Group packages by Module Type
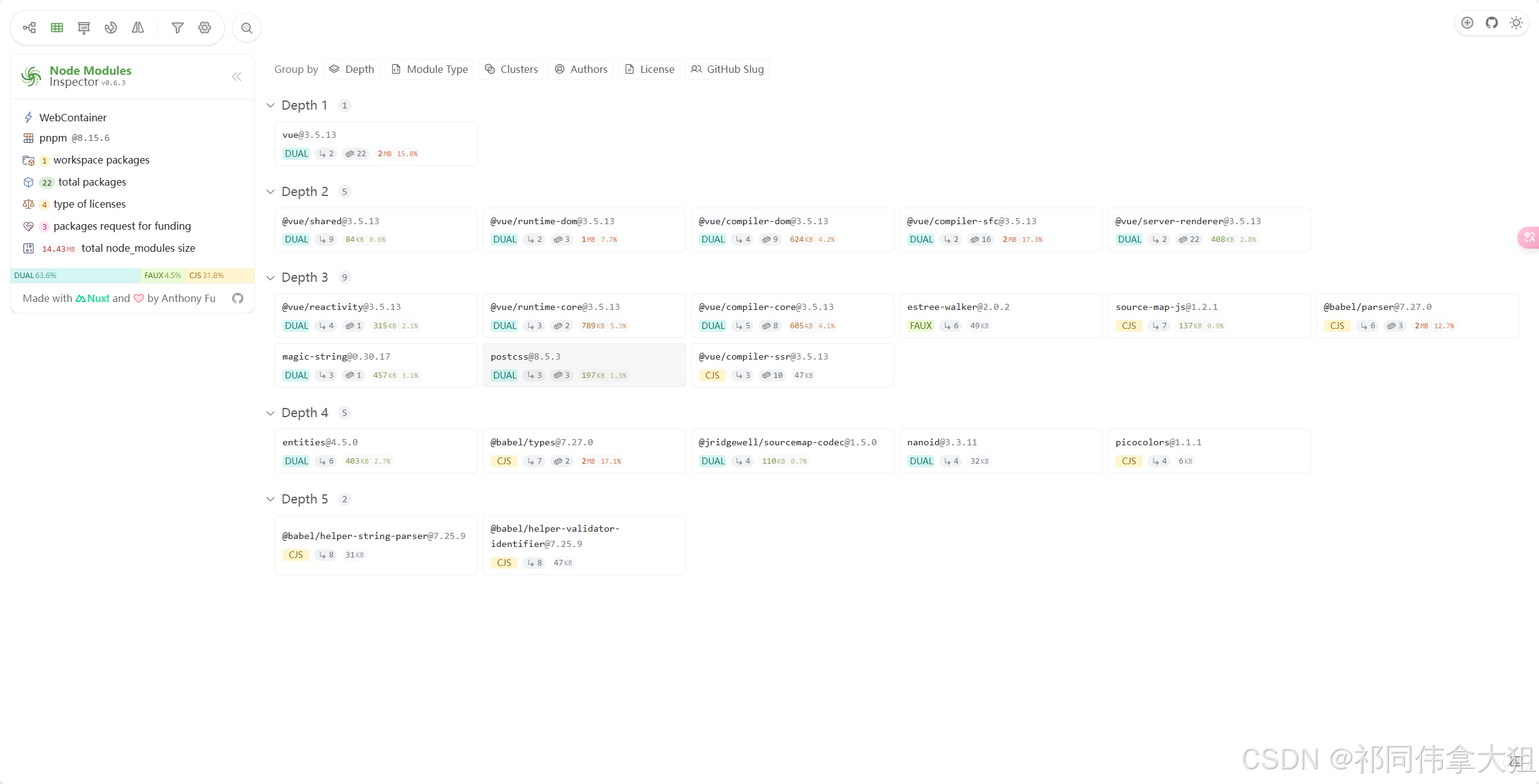This screenshot has width=1539, height=784. click(430, 69)
